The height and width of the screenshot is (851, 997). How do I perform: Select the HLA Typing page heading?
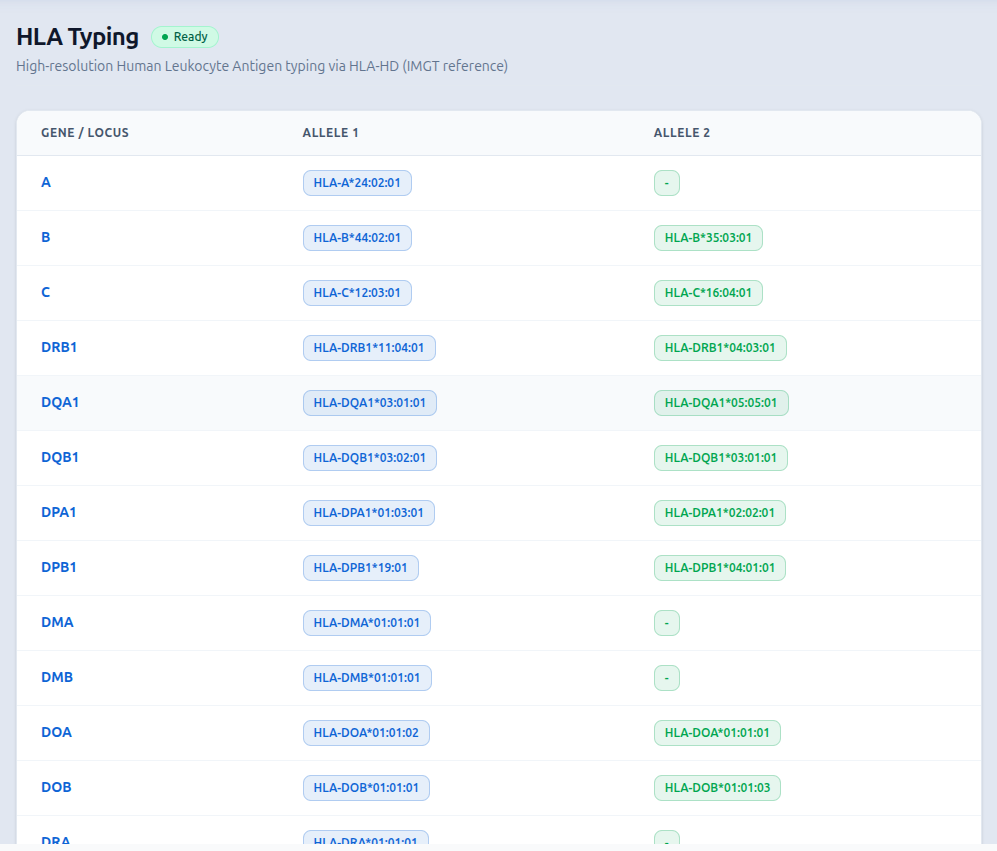pyautogui.click(x=77, y=37)
